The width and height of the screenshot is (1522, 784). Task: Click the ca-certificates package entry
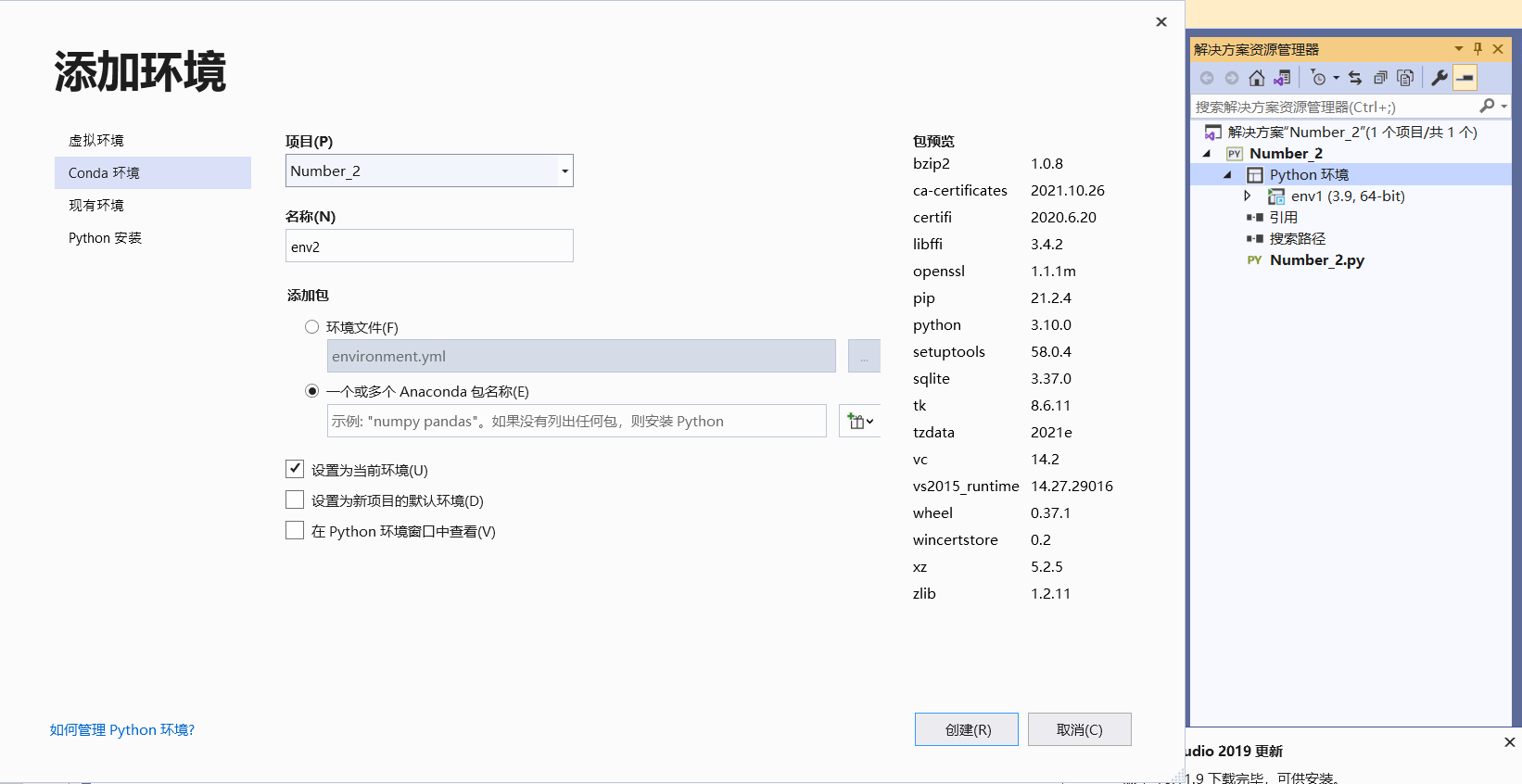[960, 191]
